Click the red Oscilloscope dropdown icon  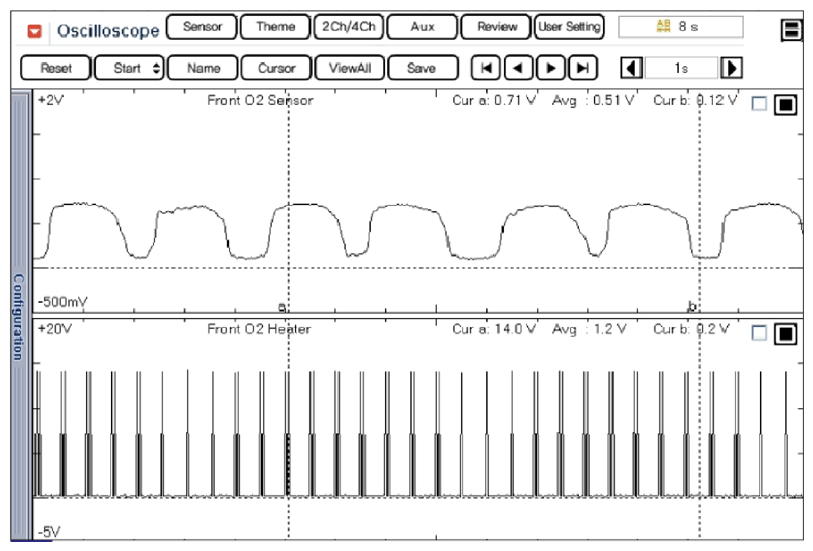point(35,30)
